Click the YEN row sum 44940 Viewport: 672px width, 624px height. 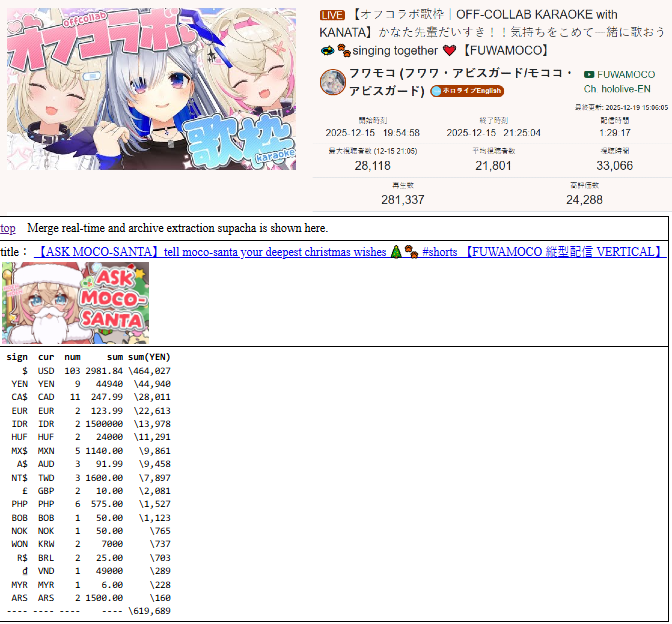click(x=109, y=384)
